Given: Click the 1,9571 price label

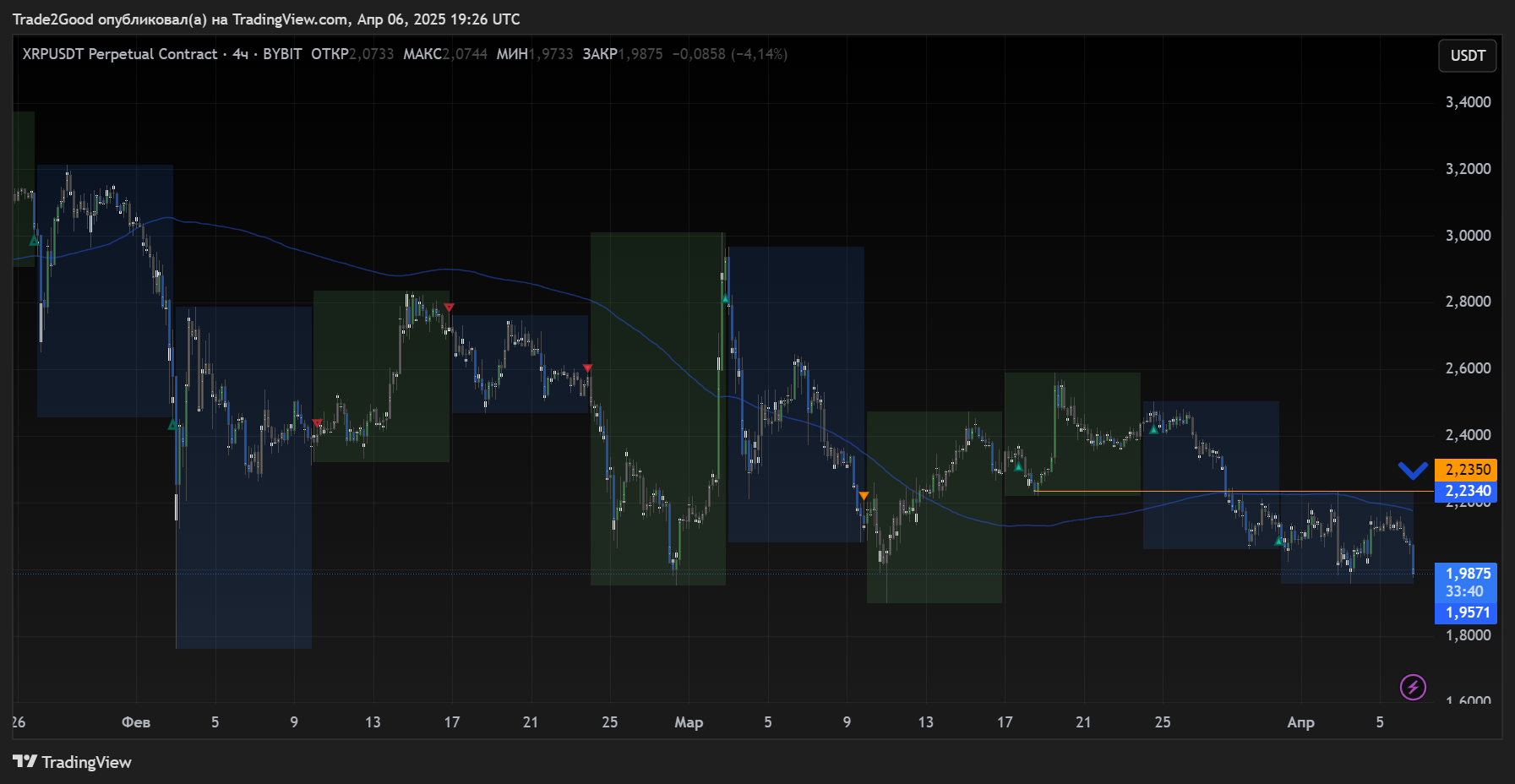Looking at the screenshot, I should 1466,612.
